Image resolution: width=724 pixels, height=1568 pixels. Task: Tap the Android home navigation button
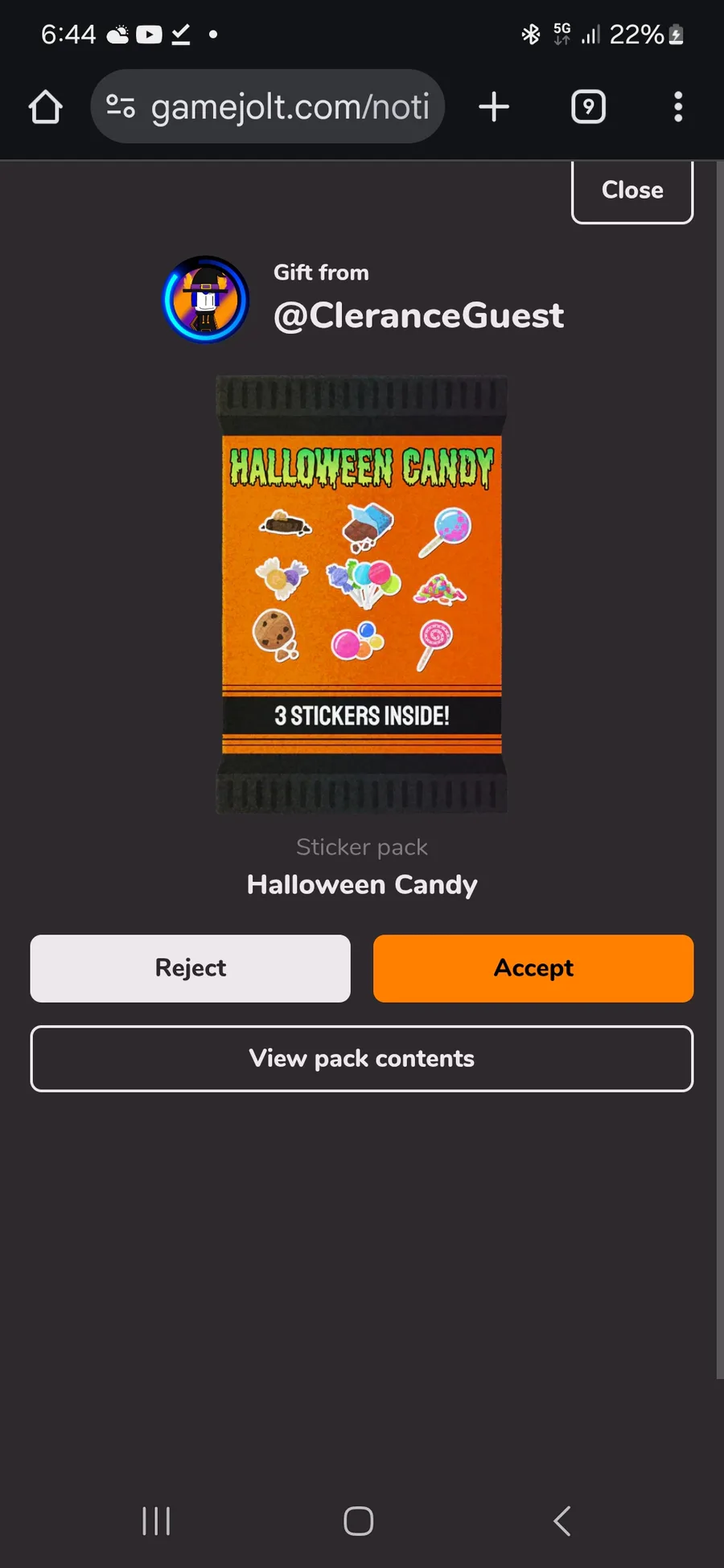pos(359,1521)
